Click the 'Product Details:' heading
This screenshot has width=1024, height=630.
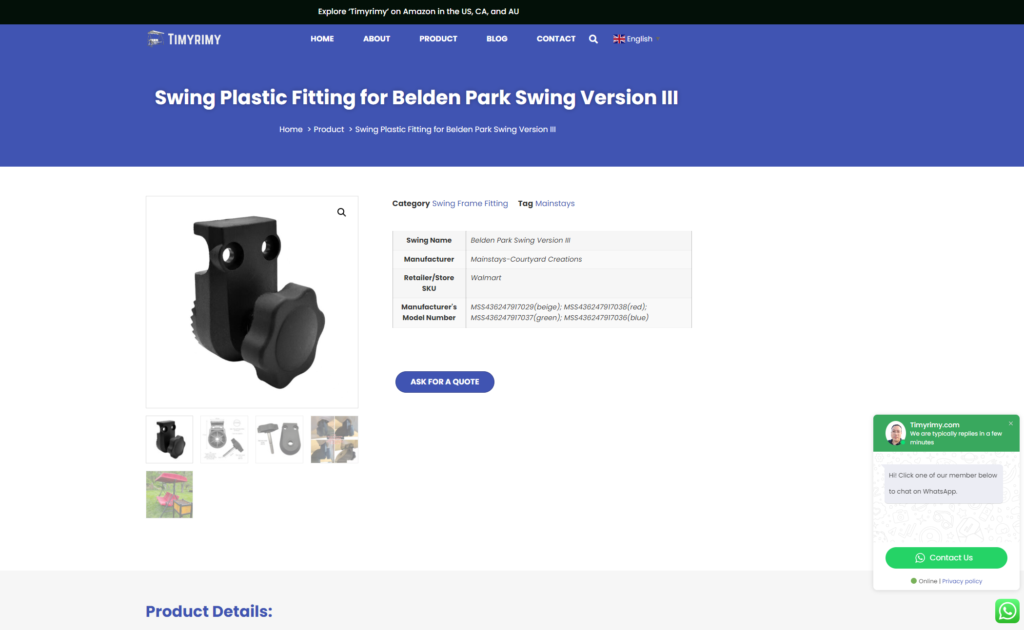coord(209,611)
